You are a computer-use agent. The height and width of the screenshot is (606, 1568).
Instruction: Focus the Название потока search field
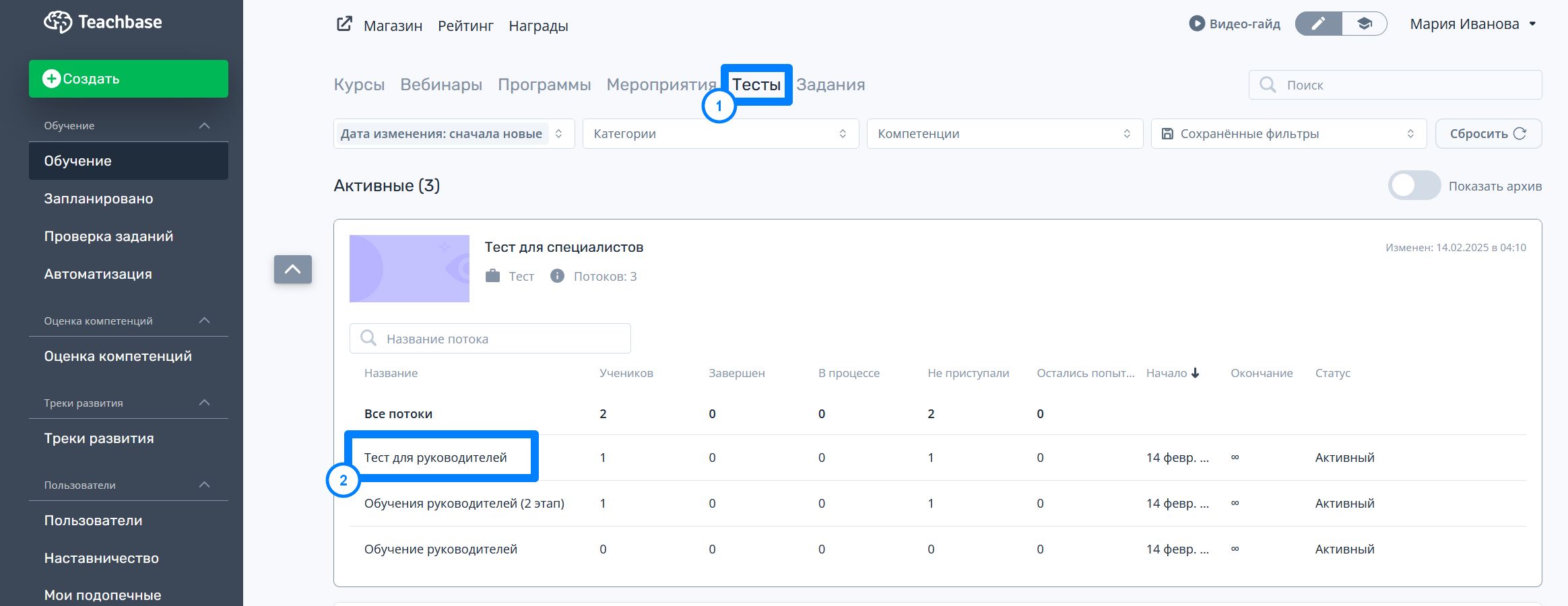[x=490, y=338]
